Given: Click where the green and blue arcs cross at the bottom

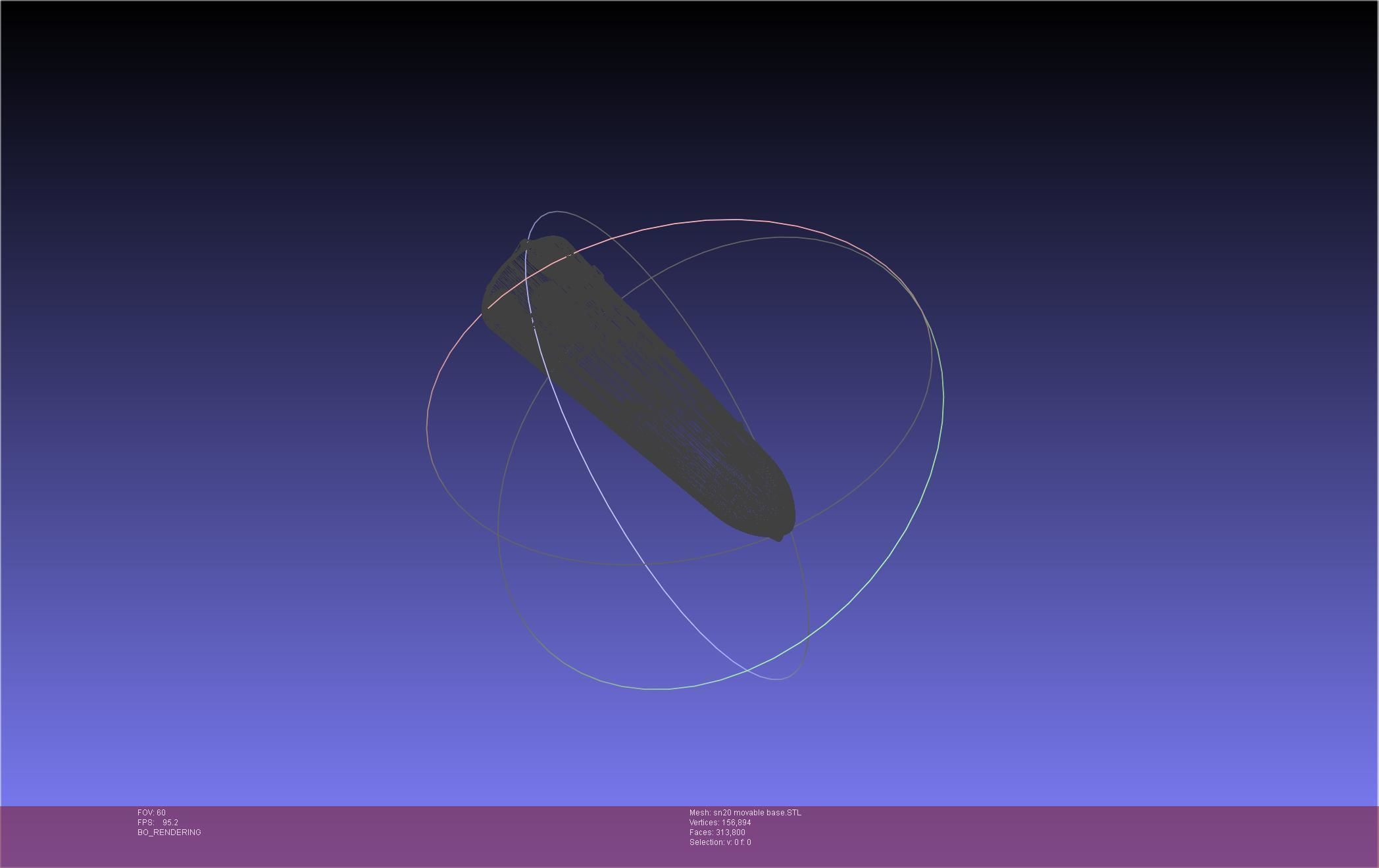Looking at the screenshot, I should pyautogui.click(x=747, y=669).
